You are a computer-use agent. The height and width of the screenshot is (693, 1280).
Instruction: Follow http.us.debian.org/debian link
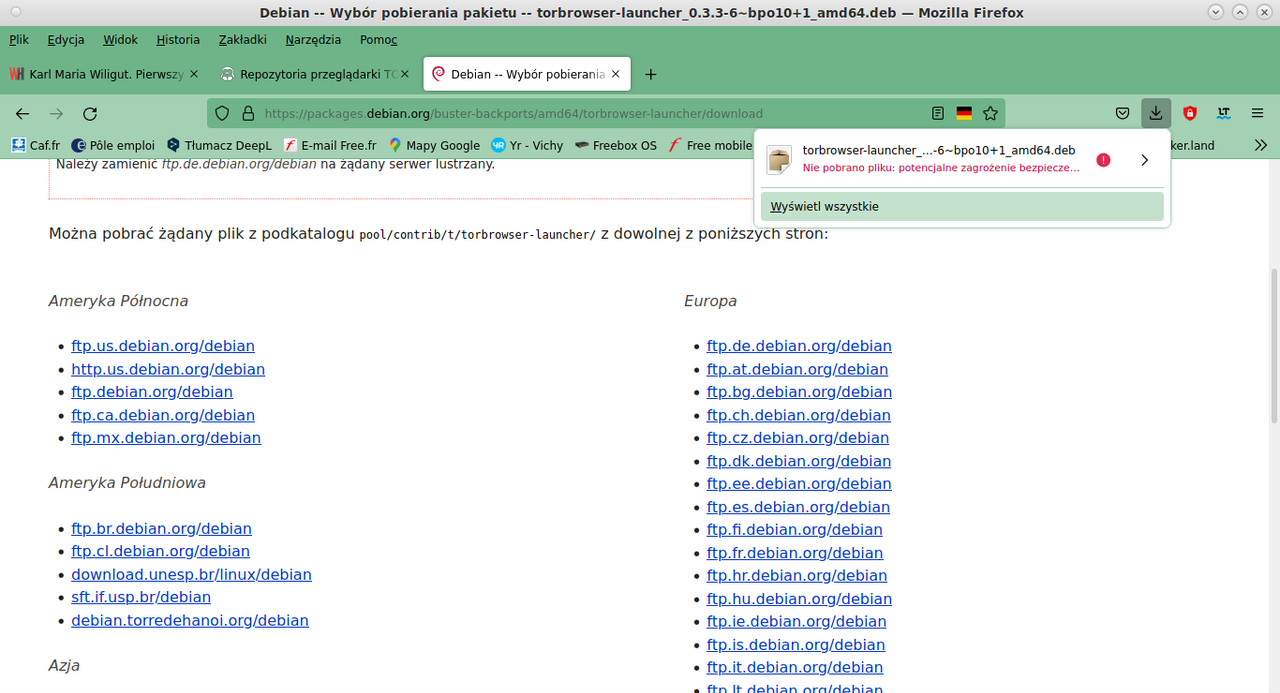[x=168, y=369]
